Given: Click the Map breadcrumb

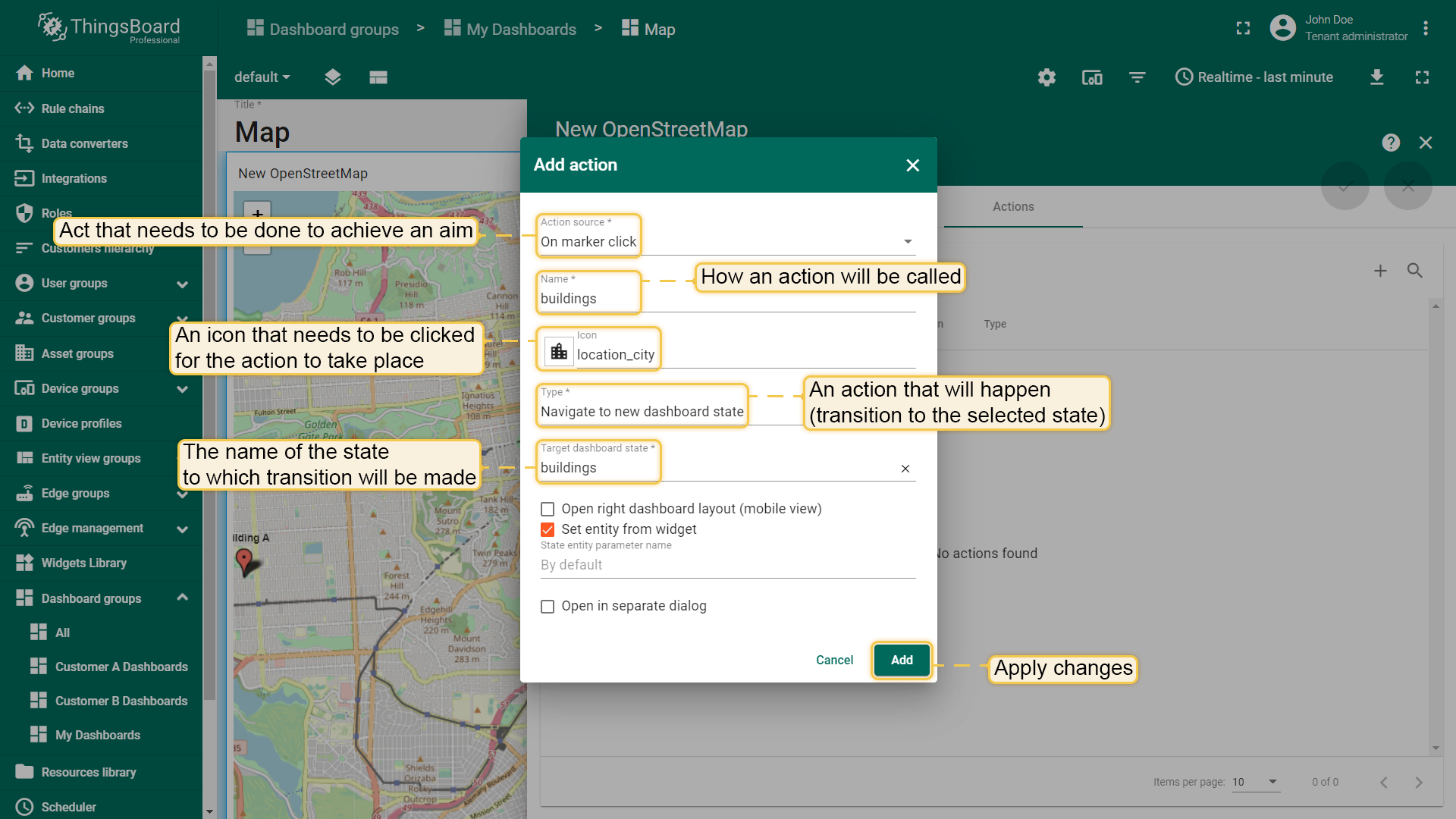Looking at the screenshot, I should pyautogui.click(x=648, y=29).
